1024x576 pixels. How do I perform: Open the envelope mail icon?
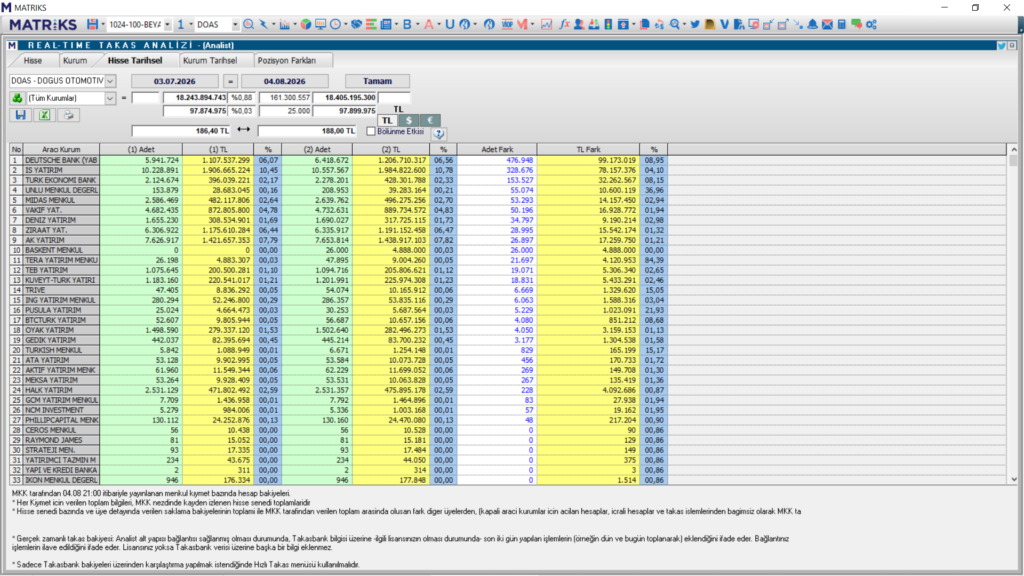827,24
